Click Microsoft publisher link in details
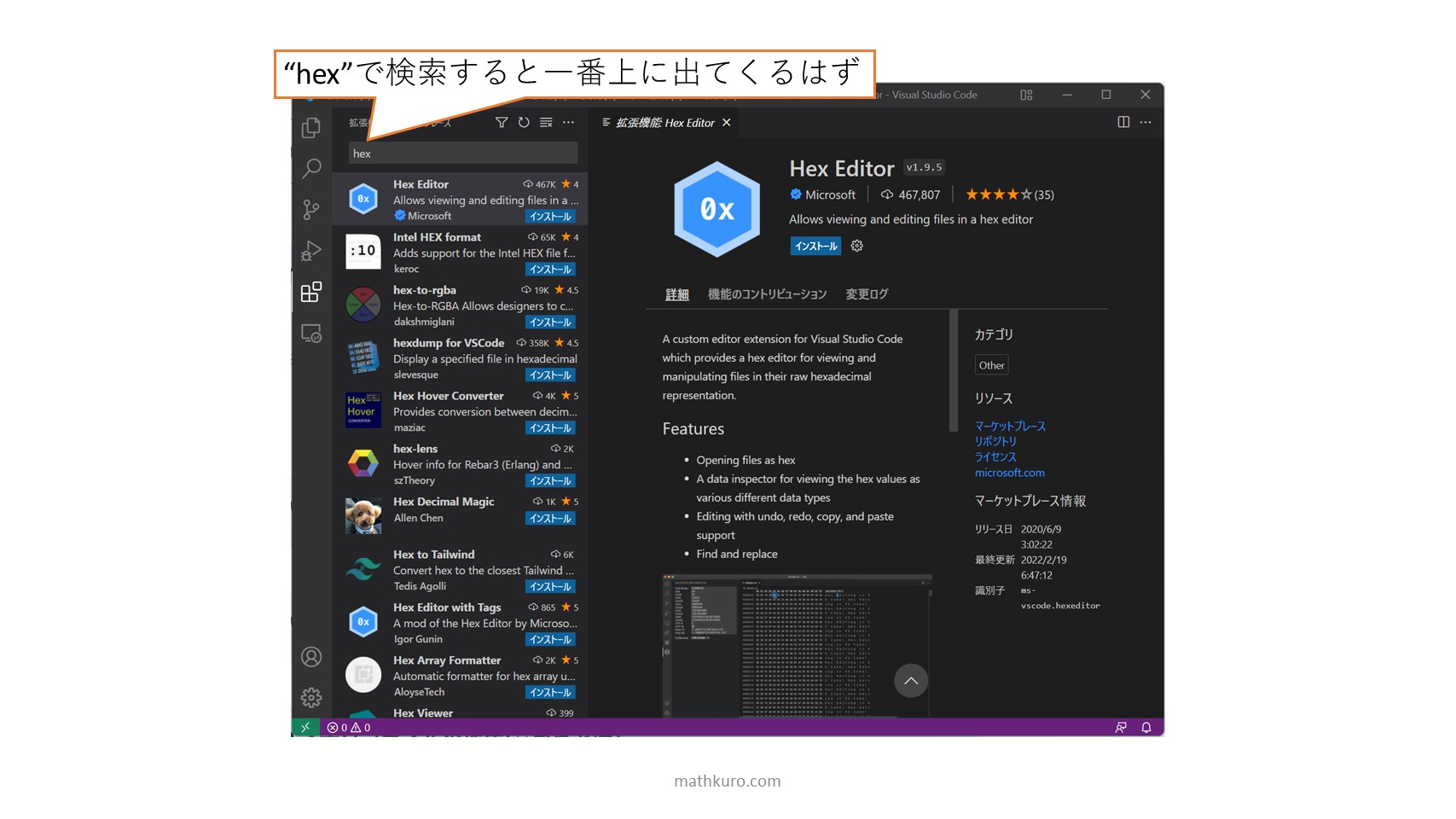1456x819 pixels. [823, 195]
